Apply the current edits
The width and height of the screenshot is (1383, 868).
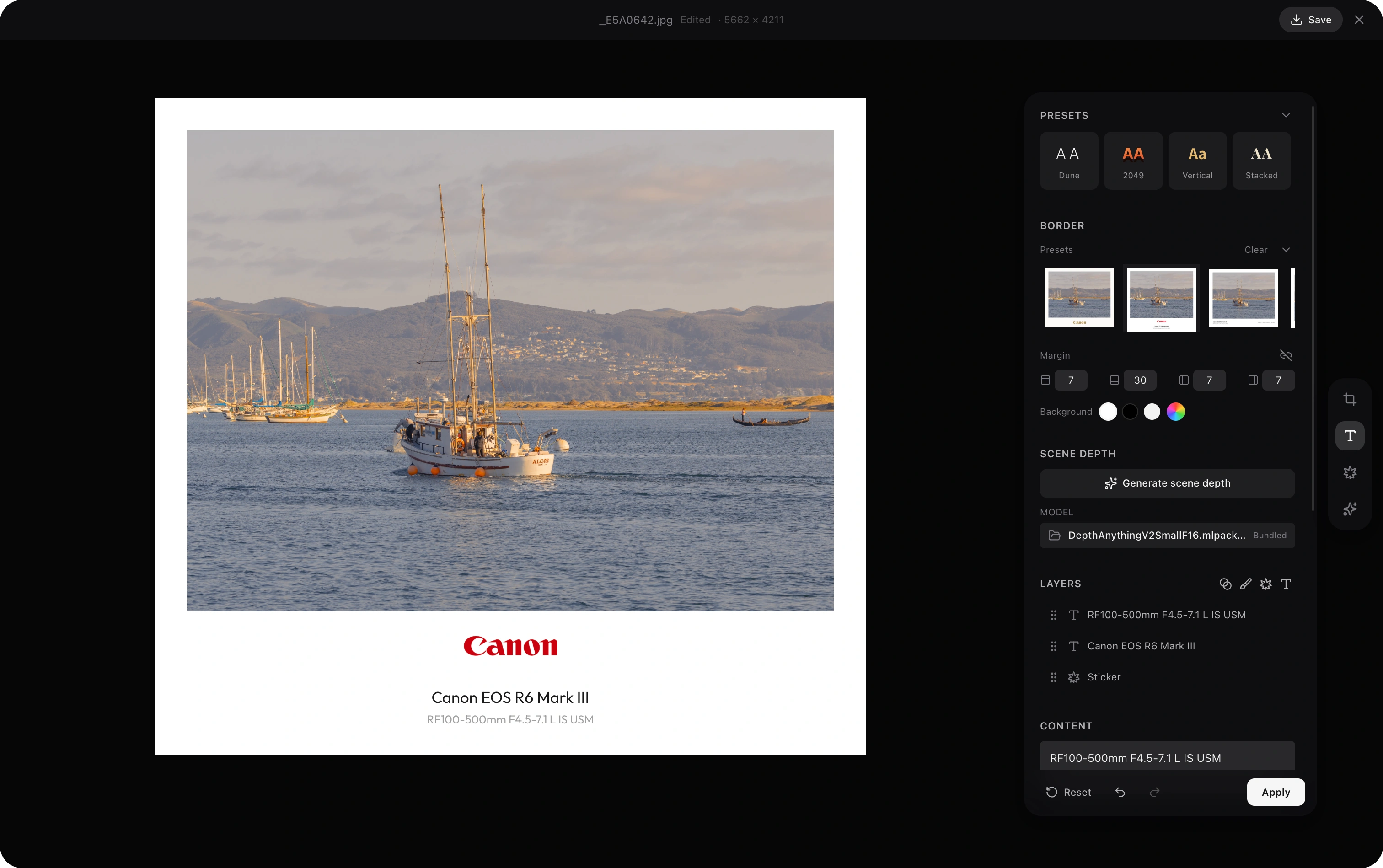pos(1276,792)
